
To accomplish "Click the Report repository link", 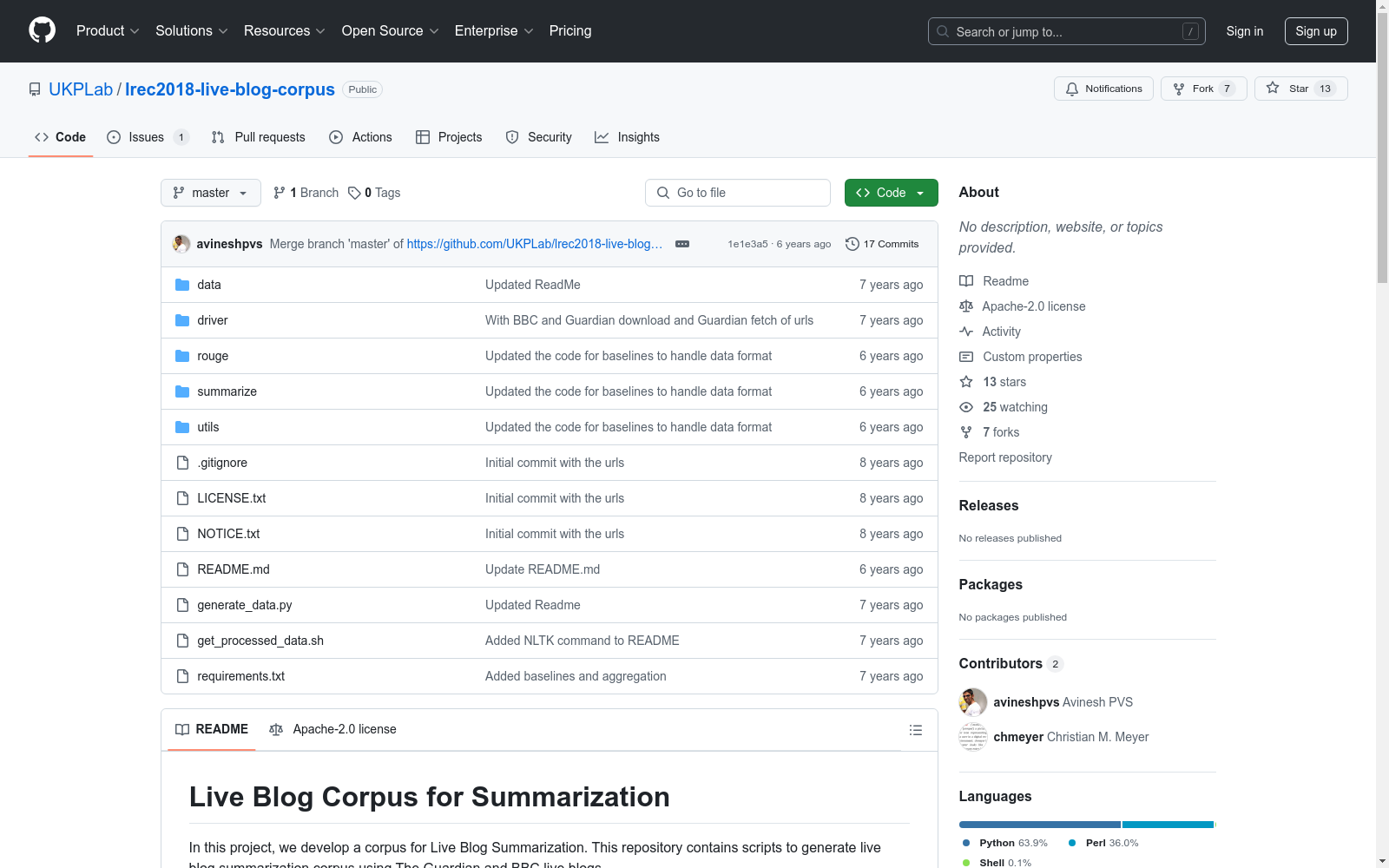I will point(1005,457).
